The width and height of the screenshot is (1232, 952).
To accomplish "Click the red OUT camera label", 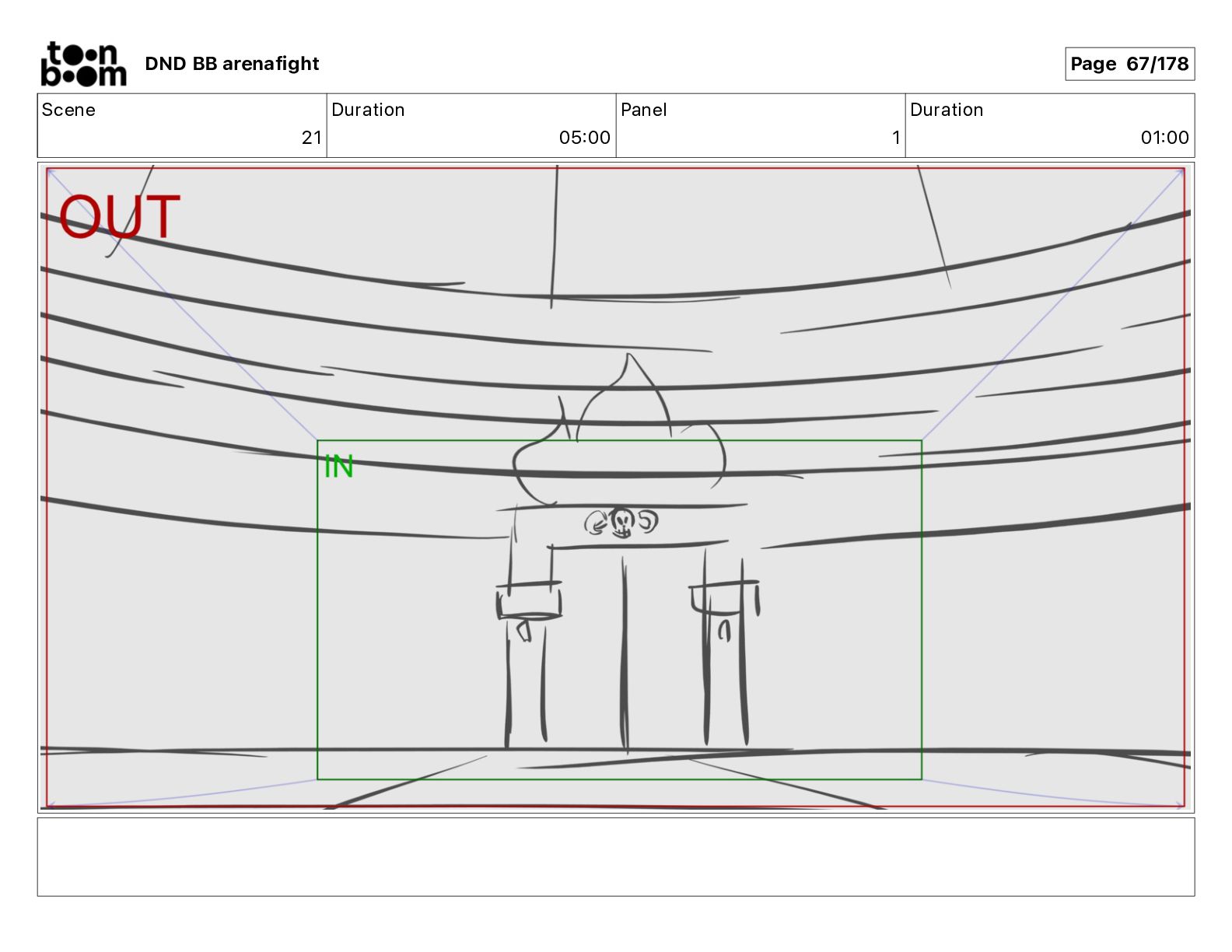I will pyautogui.click(x=119, y=217).
